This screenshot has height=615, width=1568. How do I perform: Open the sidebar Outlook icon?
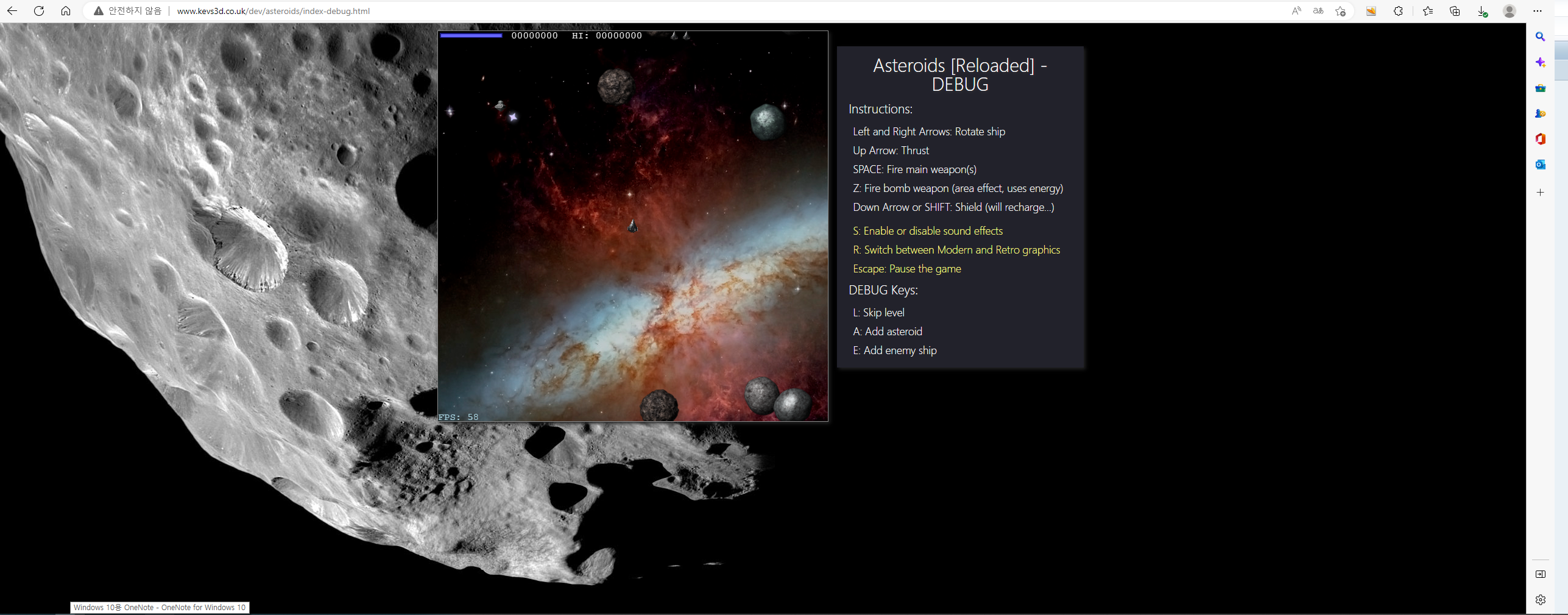click(1540, 165)
